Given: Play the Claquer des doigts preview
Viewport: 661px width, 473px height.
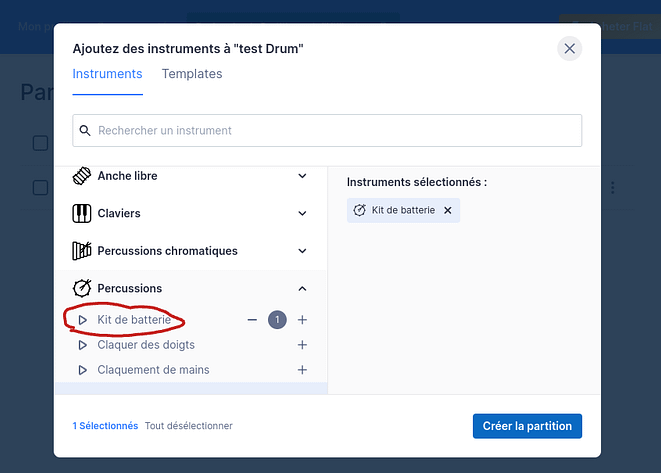Looking at the screenshot, I should pos(83,345).
